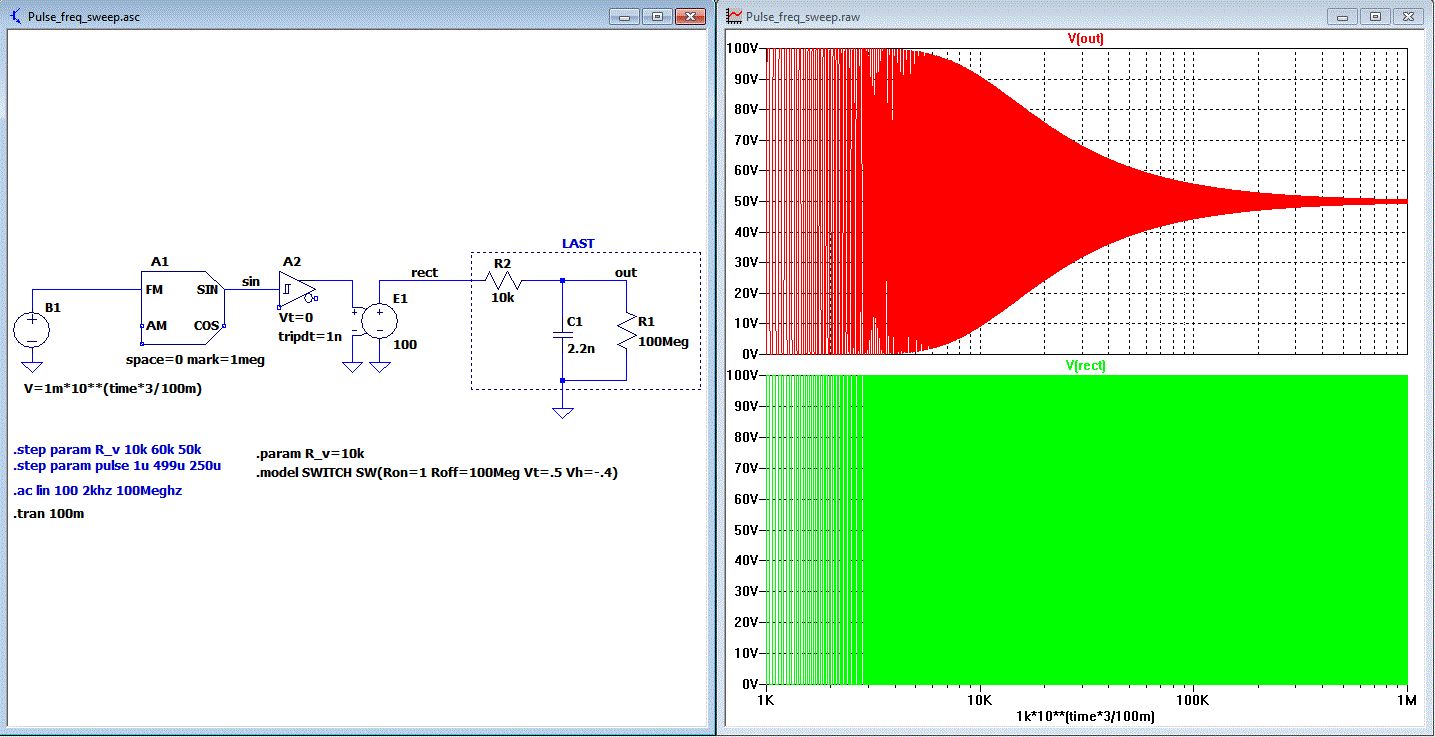Select capacitor C1 2.2n
The width and height of the screenshot is (1435, 737).
pos(562,336)
